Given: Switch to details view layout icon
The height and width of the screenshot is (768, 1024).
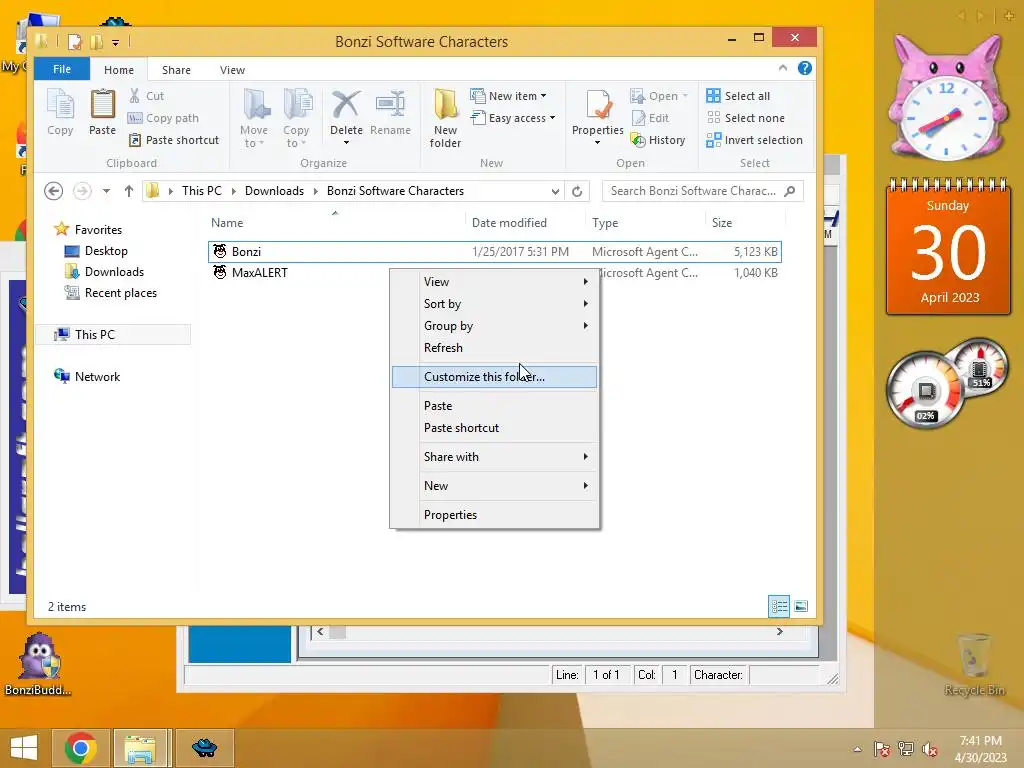Looking at the screenshot, I should click(779, 607).
